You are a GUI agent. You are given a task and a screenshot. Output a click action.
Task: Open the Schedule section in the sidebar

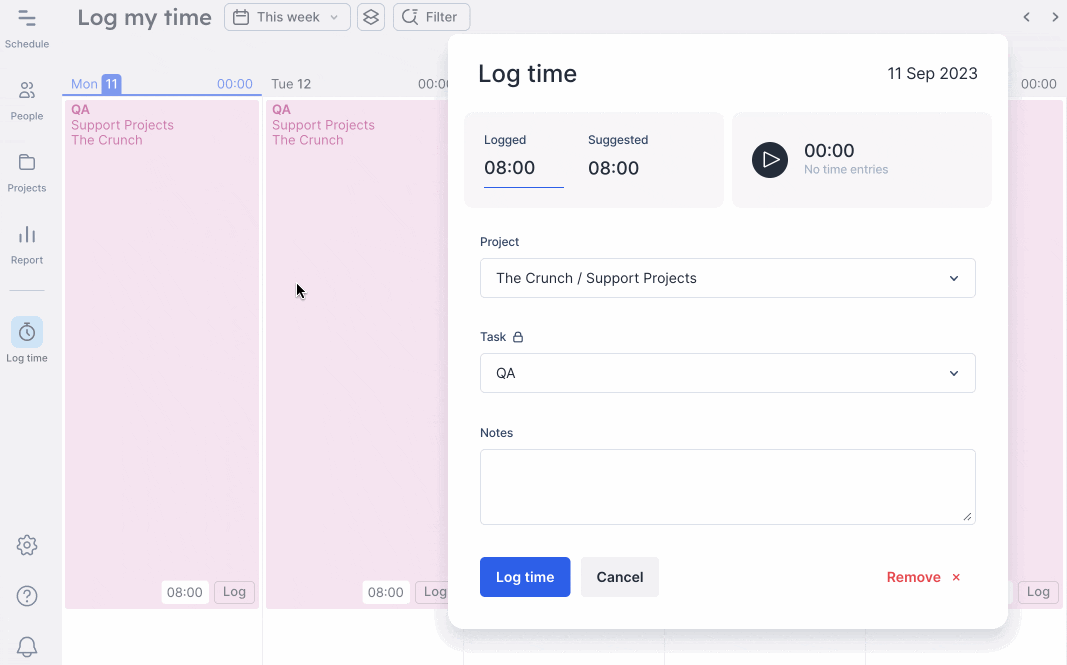point(27,27)
